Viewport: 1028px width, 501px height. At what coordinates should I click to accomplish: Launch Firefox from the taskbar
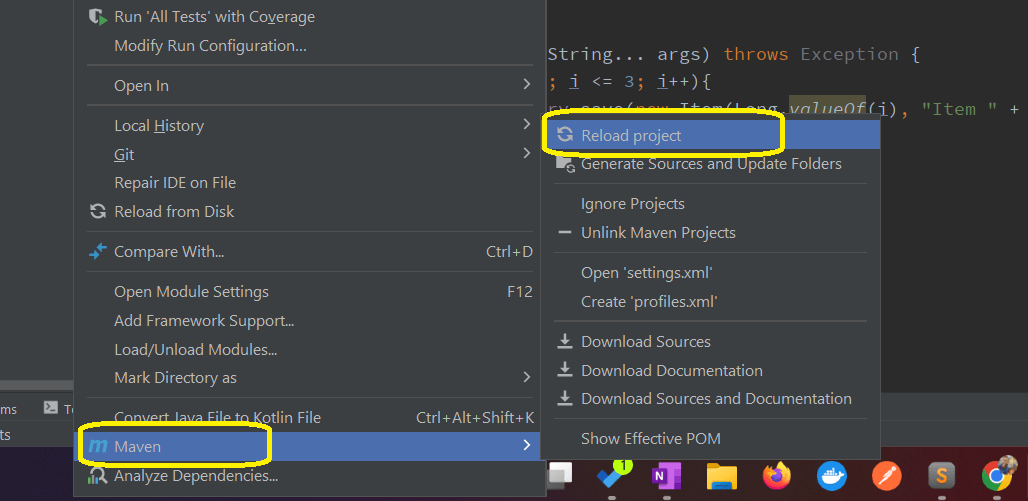tap(777, 476)
